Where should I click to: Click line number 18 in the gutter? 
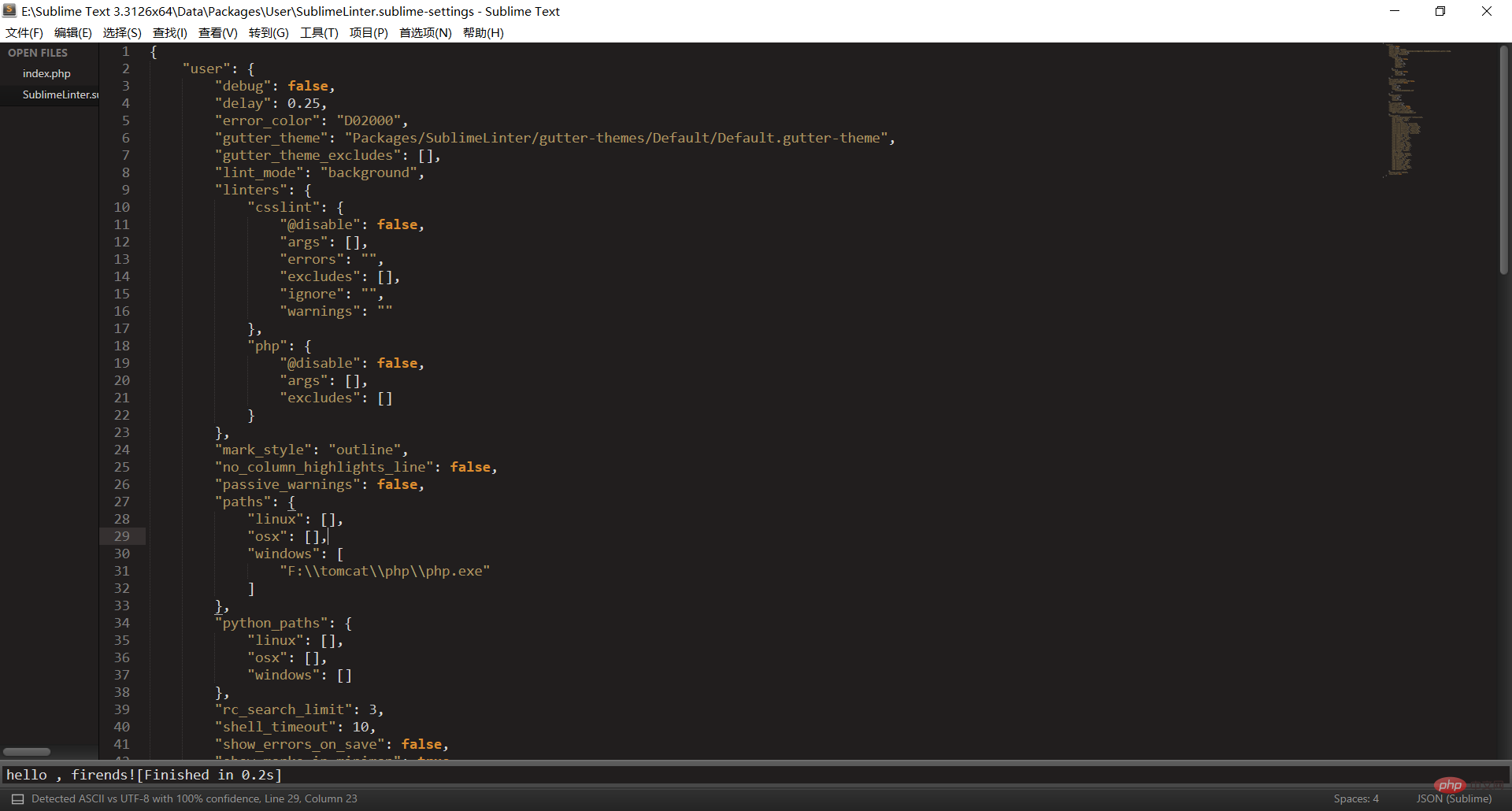(122, 346)
